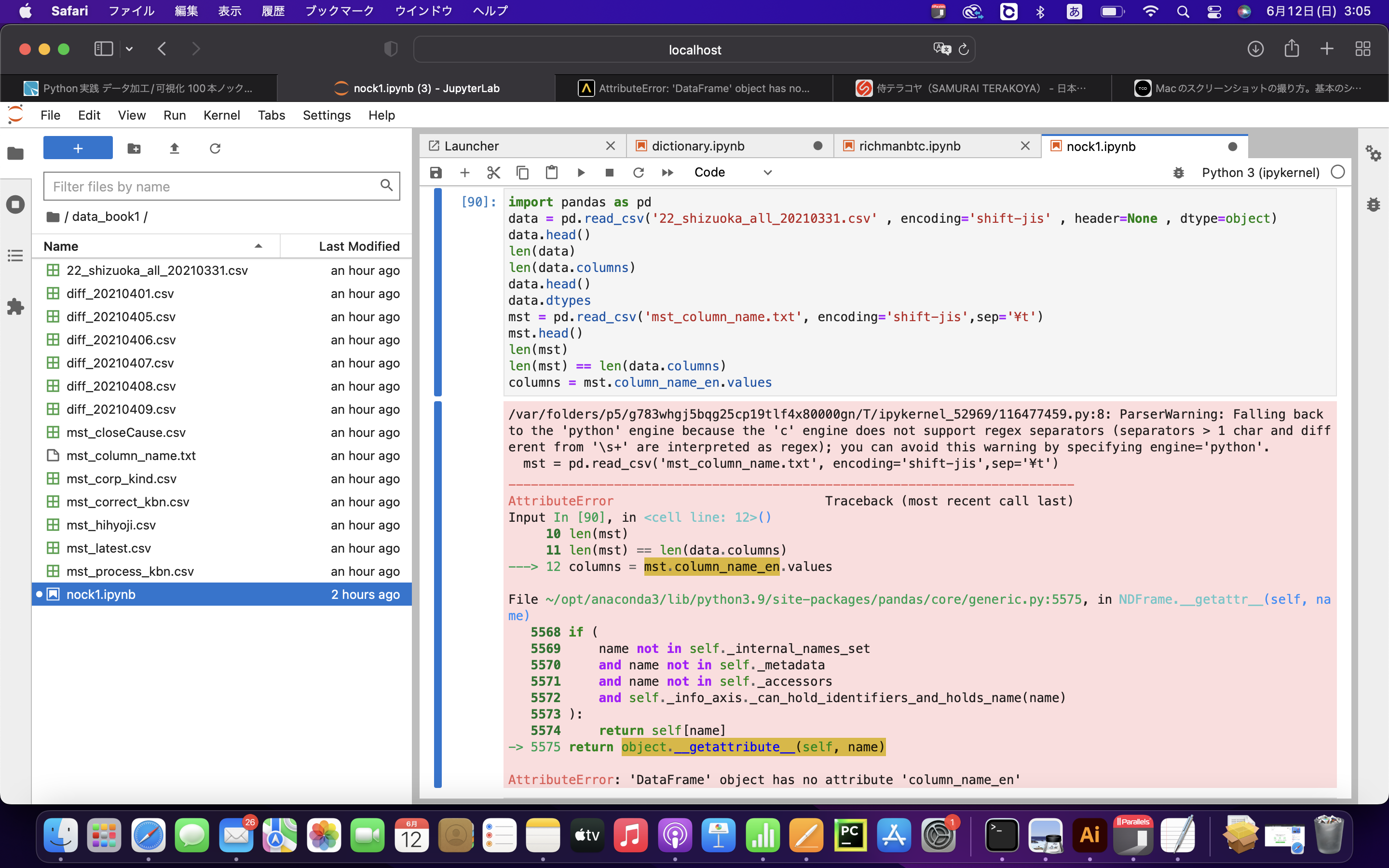Open the right sidebar debugger bug icon
1389x868 pixels.
point(1373,204)
